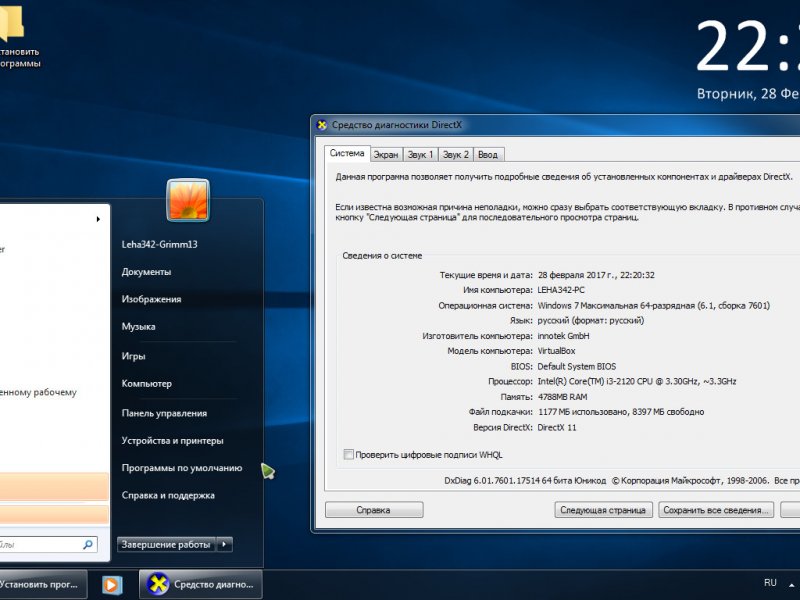Click the RU language indicator
Viewport: 800px width, 600px height.
[x=770, y=583]
